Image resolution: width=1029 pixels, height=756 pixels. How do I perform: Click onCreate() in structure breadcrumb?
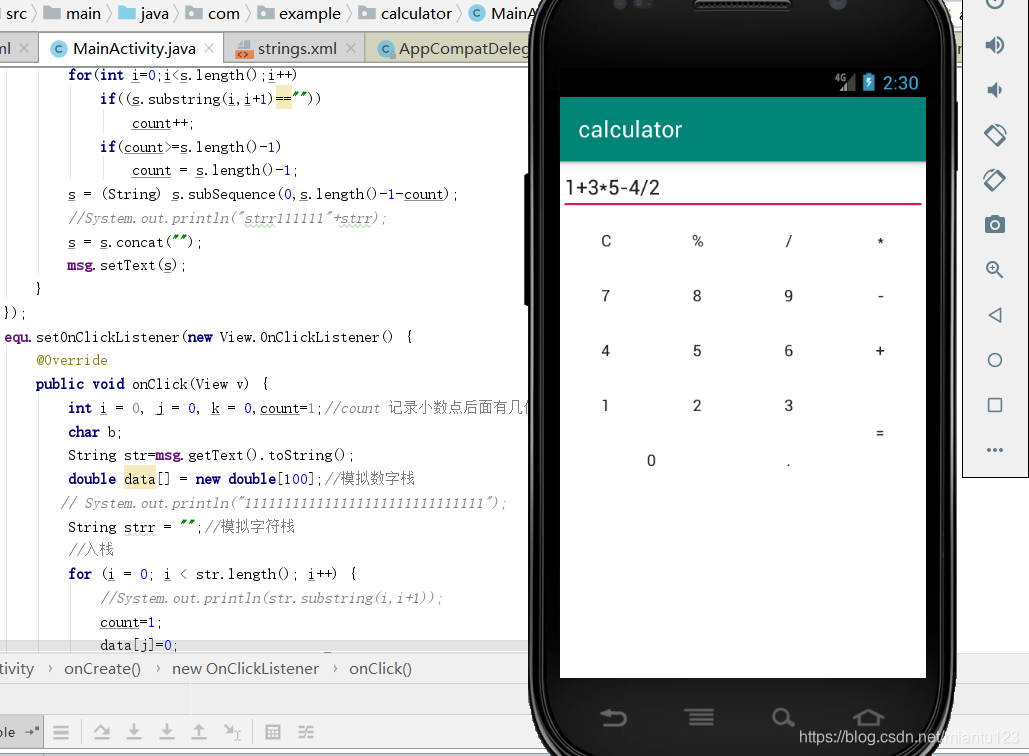pos(102,669)
